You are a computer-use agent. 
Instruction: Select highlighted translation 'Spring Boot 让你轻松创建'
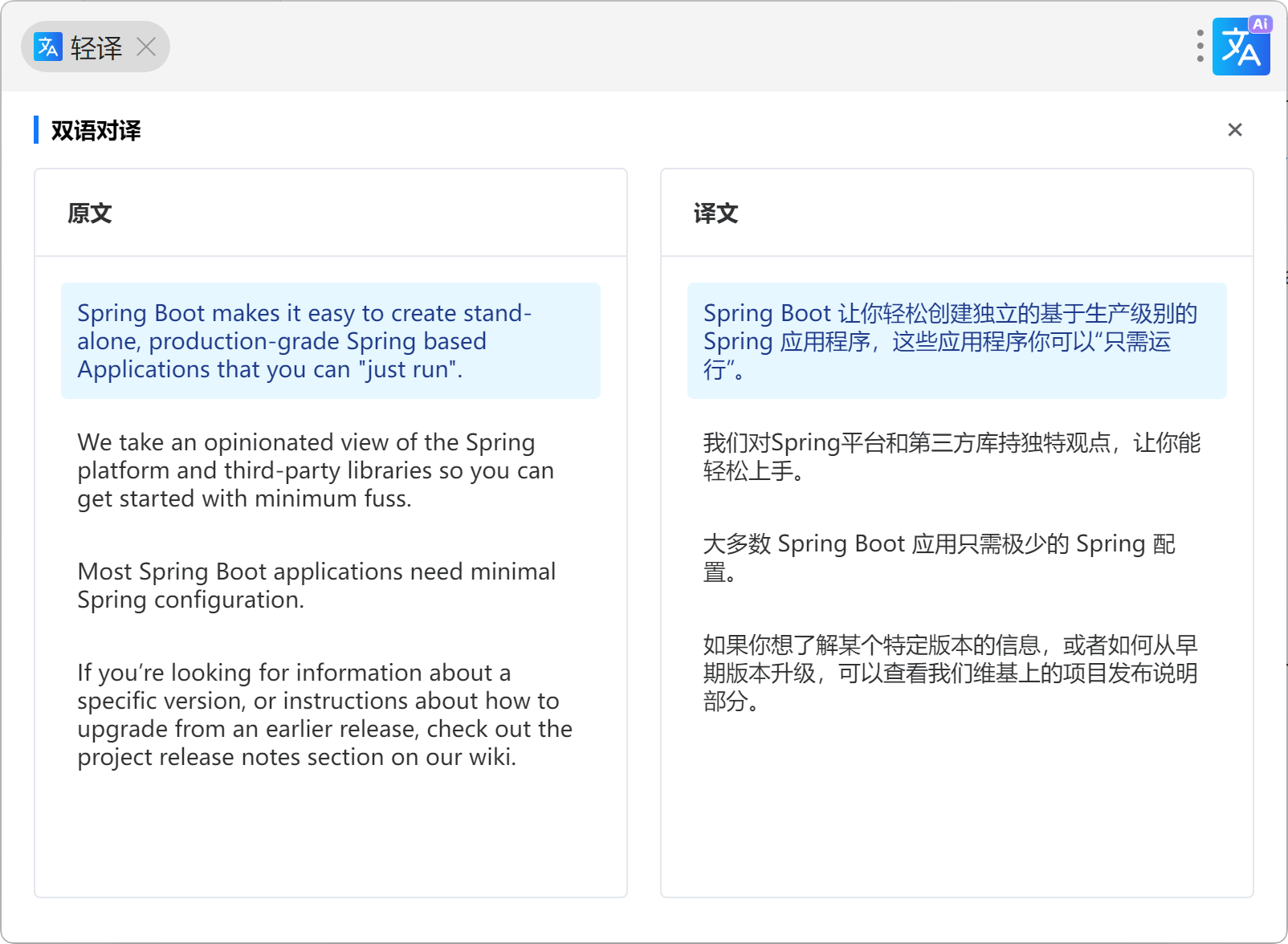point(957,340)
